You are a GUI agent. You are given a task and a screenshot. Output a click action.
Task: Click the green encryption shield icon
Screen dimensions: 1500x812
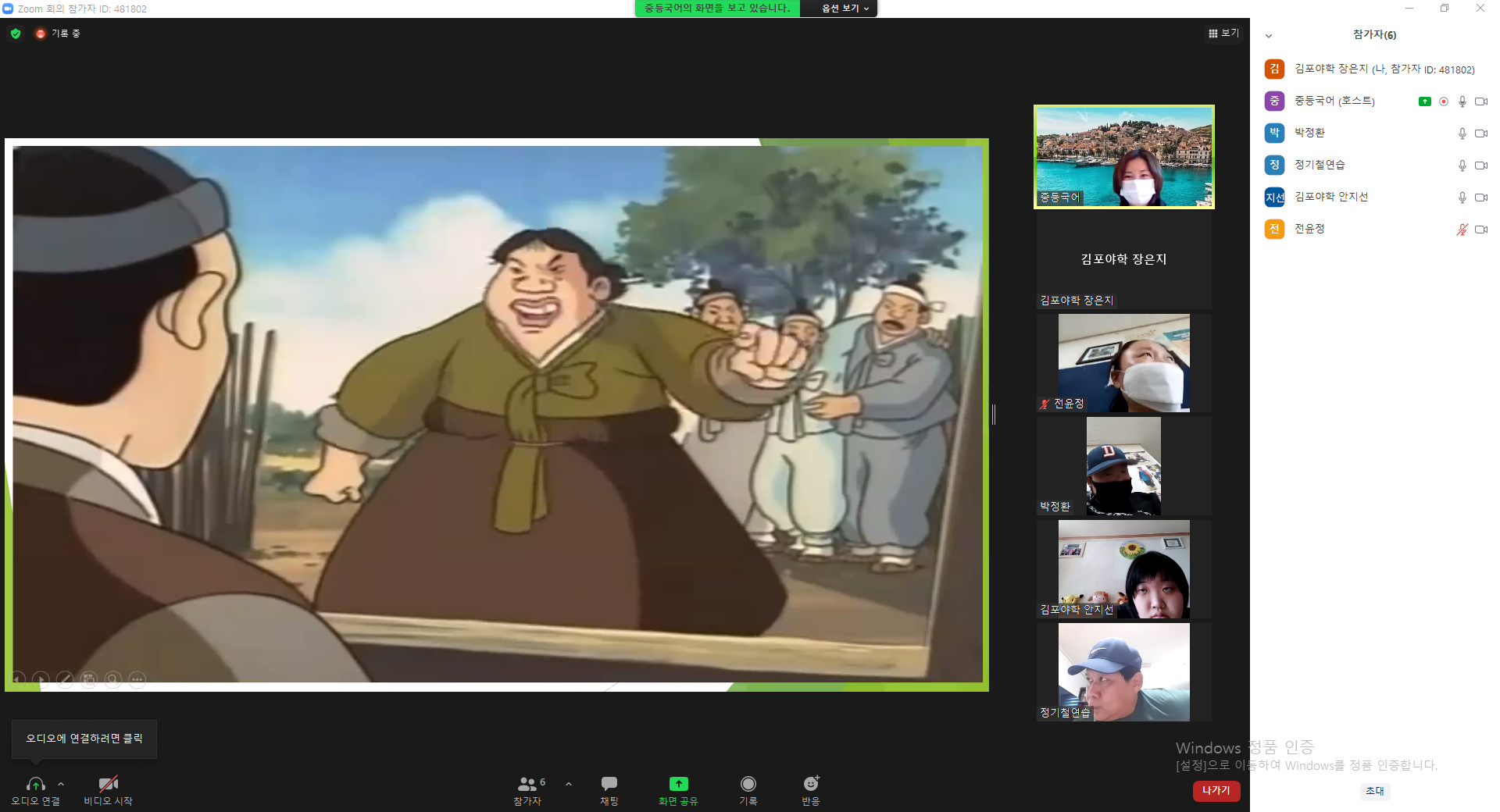point(16,34)
